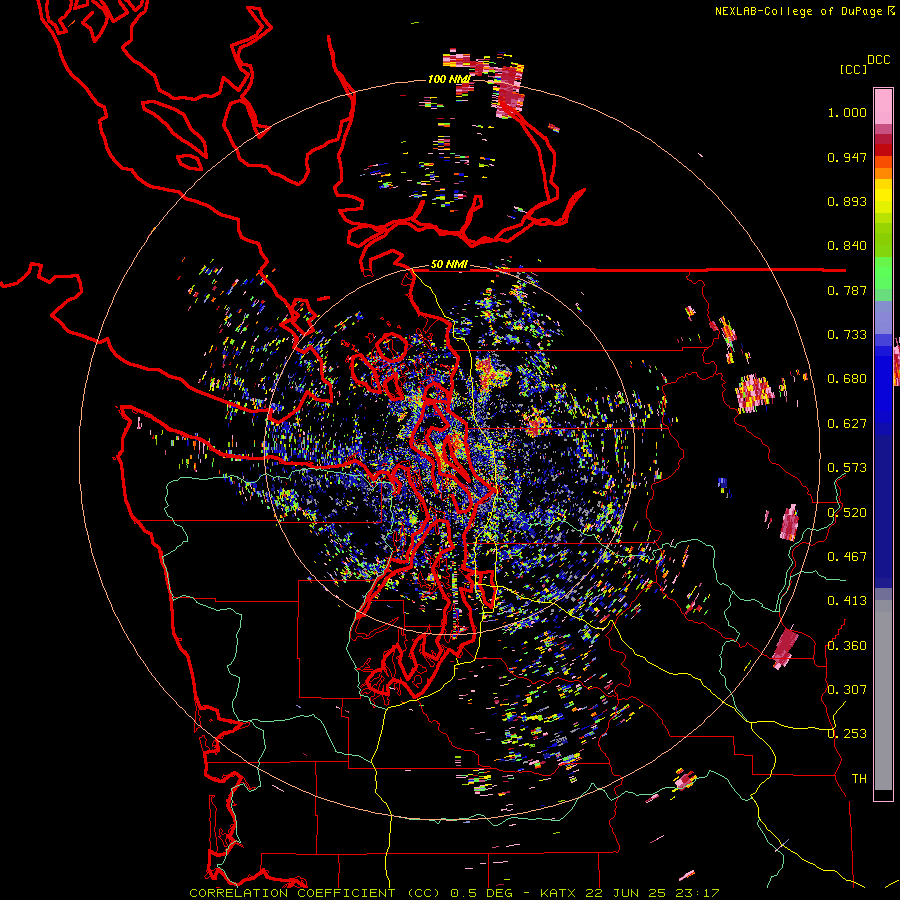
Task: Click the 0.467 legend value
Action: [847, 557]
